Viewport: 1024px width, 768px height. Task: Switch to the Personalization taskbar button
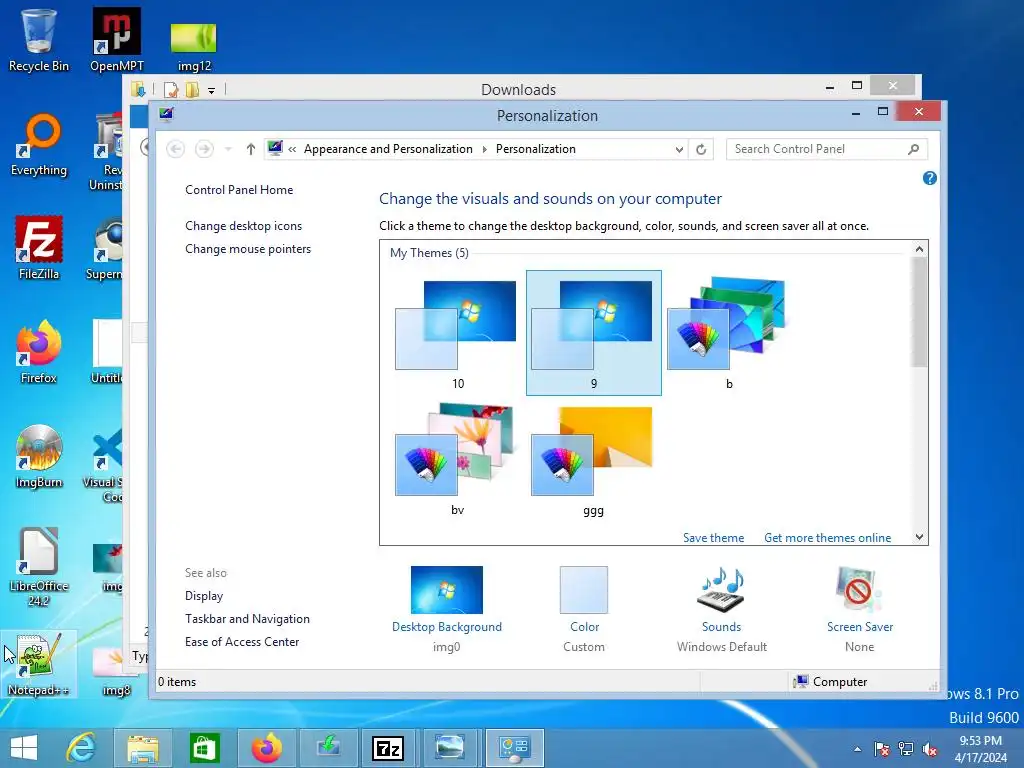(515, 748)
